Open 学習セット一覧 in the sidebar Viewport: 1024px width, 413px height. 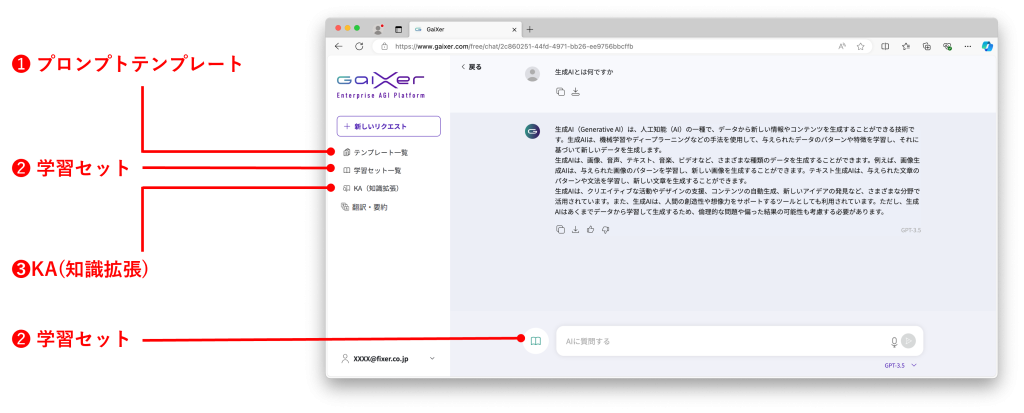click(377, 170)
